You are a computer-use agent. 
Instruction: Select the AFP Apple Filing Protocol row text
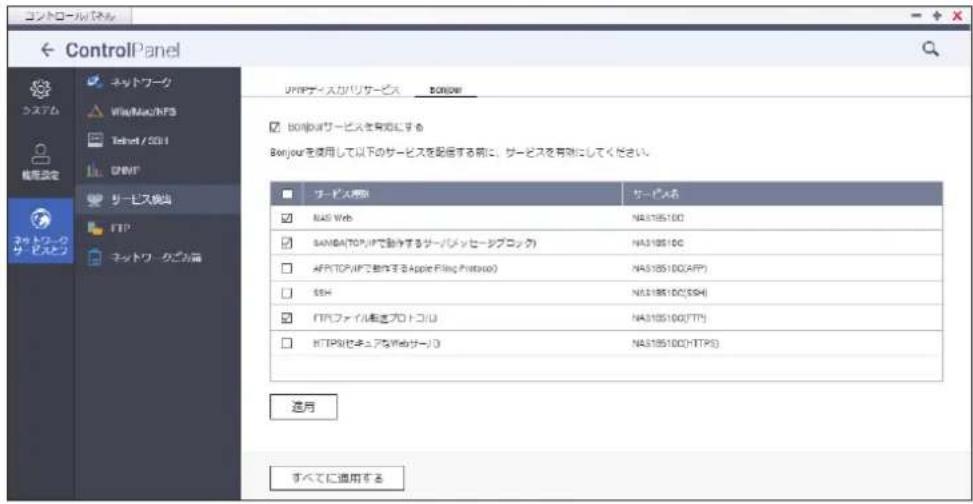[x=406, y=268]
